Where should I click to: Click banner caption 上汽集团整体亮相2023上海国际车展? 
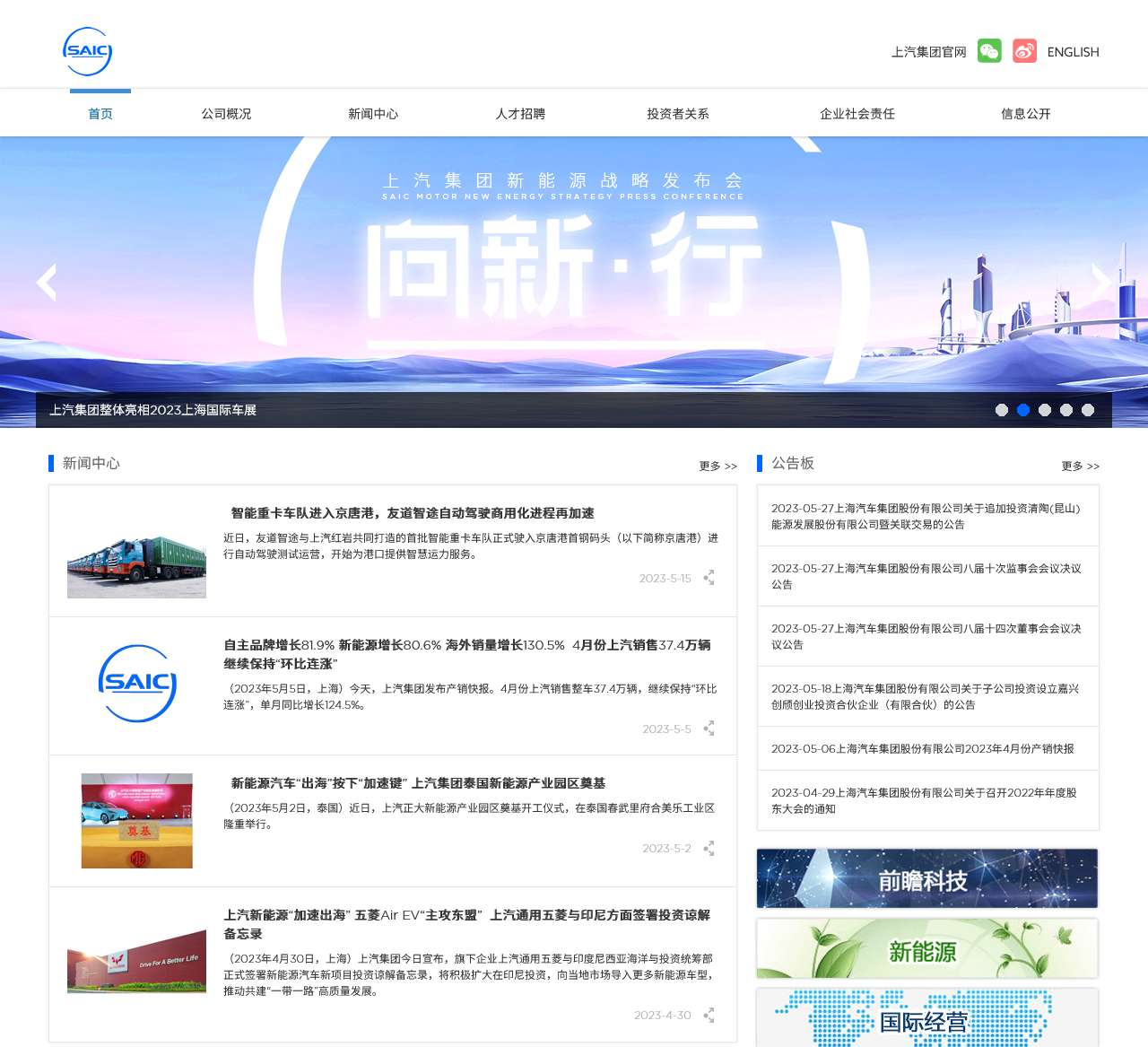point(153,410)
